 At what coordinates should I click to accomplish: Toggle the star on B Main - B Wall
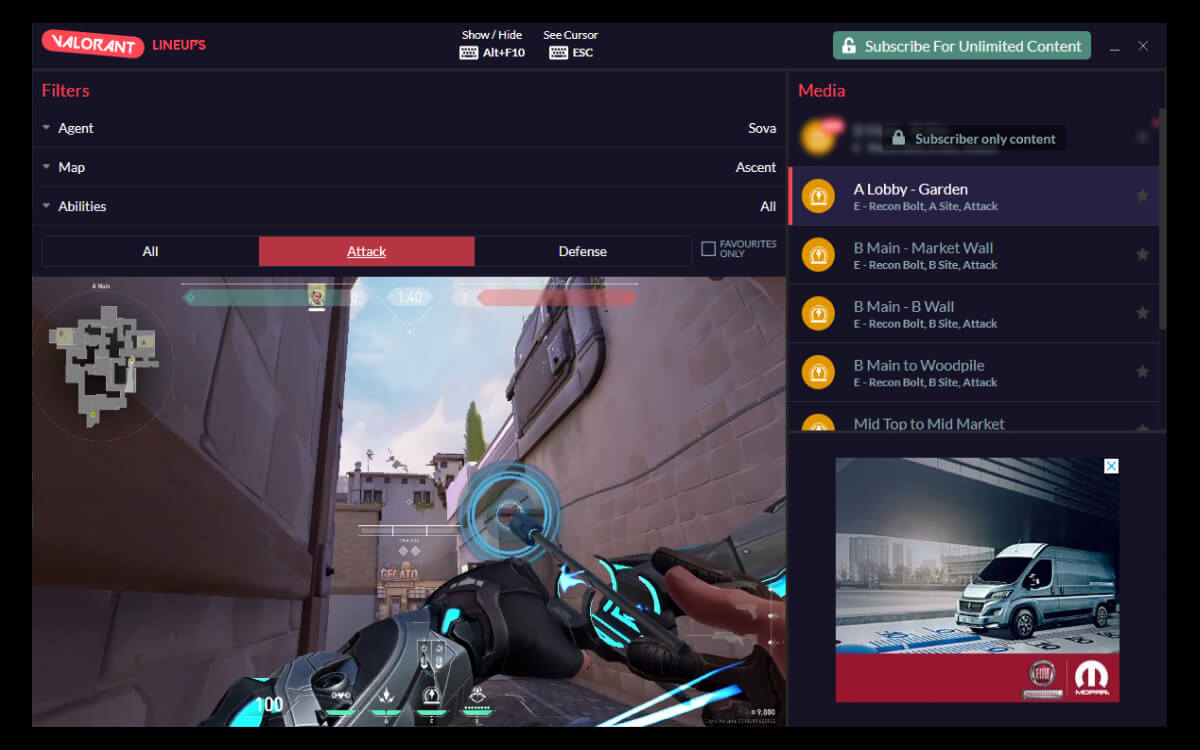click(x=1142, y=313)
